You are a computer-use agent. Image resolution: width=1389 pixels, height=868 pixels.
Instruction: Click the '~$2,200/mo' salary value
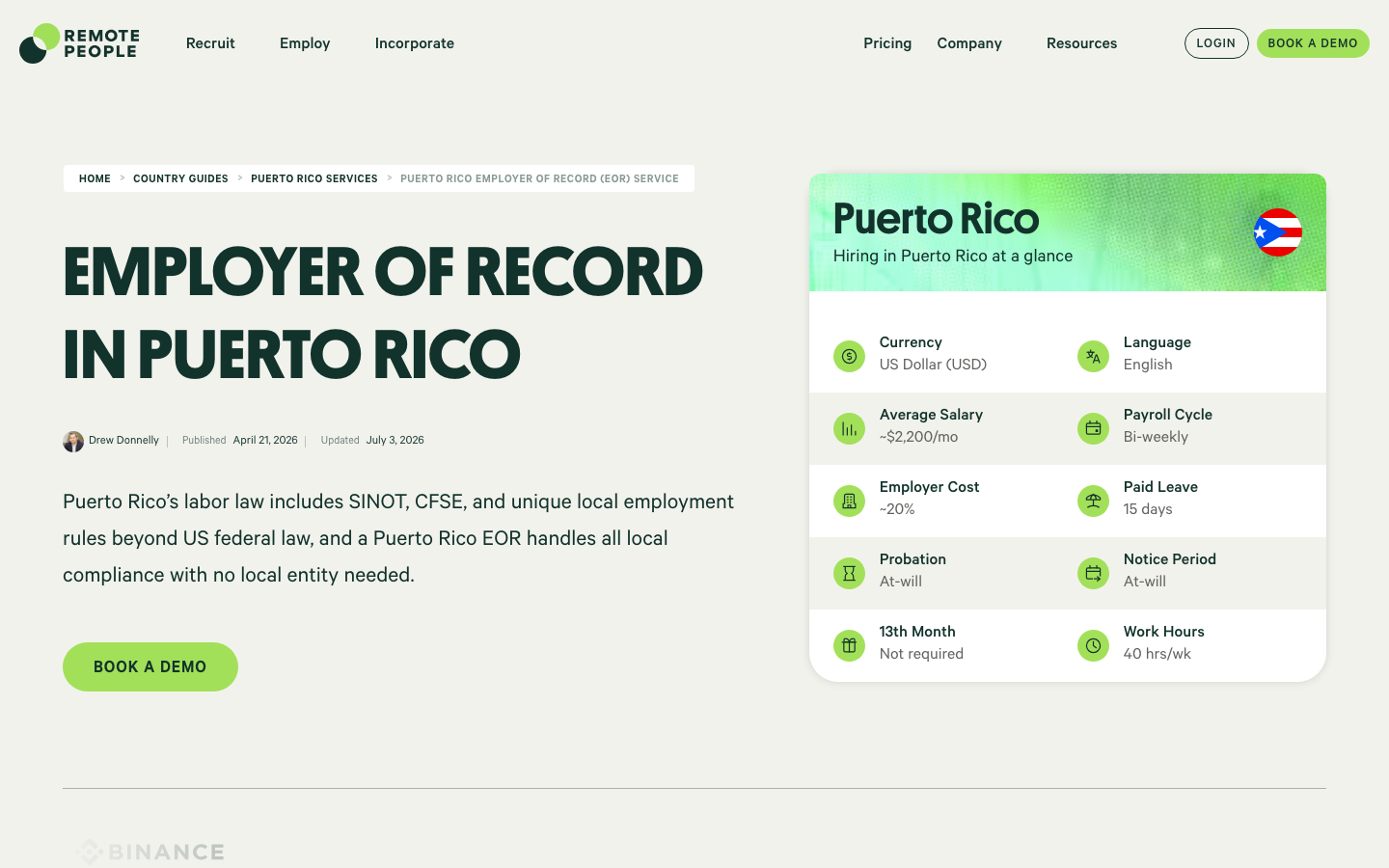(918, 437)
